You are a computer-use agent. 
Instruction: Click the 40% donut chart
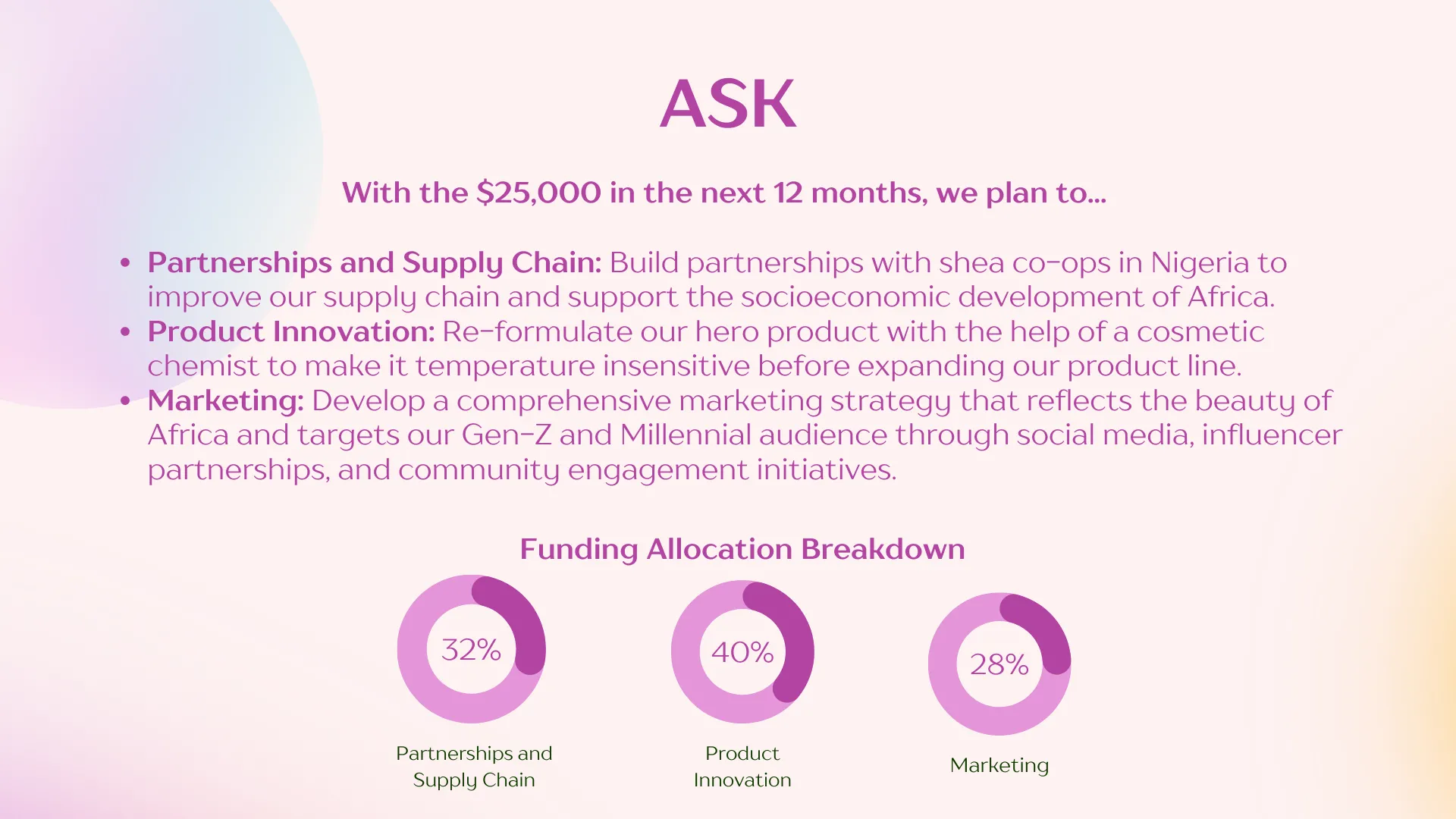tap(742, 651)
